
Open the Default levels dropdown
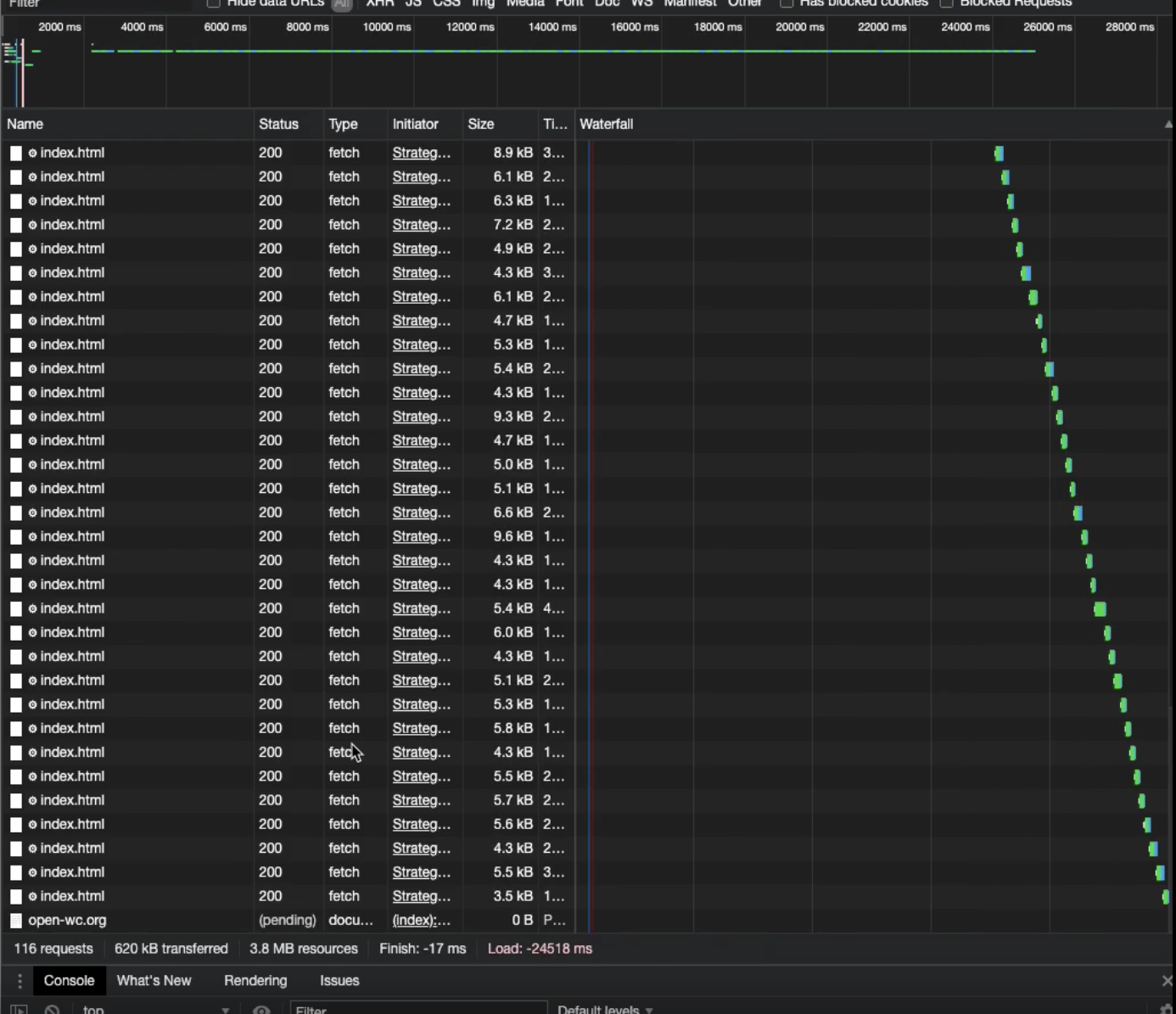click(605, 1010)
